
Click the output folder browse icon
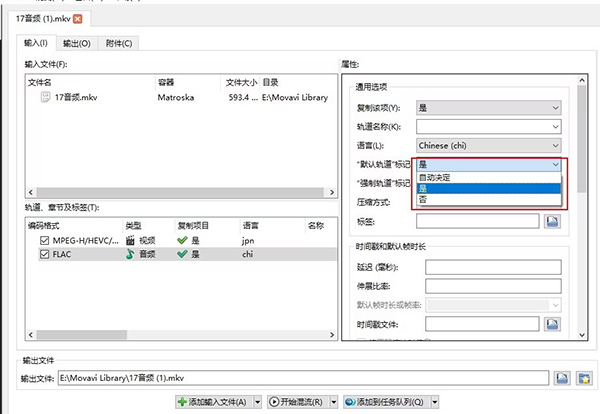point(583,377)
